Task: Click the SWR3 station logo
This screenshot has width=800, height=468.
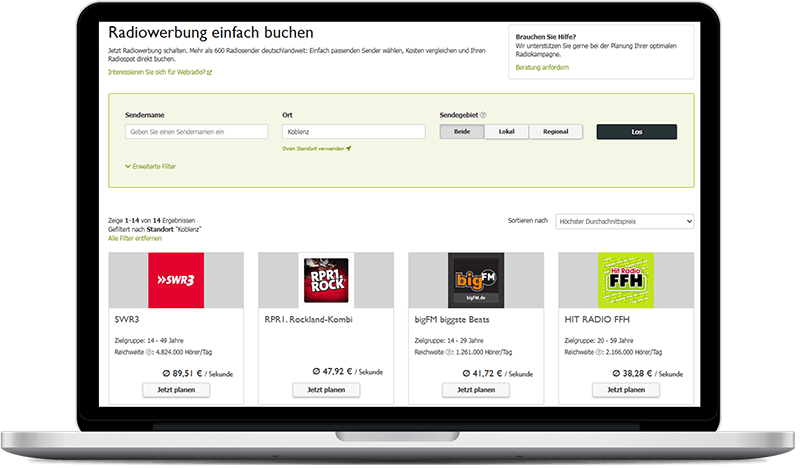Action: 176,280
